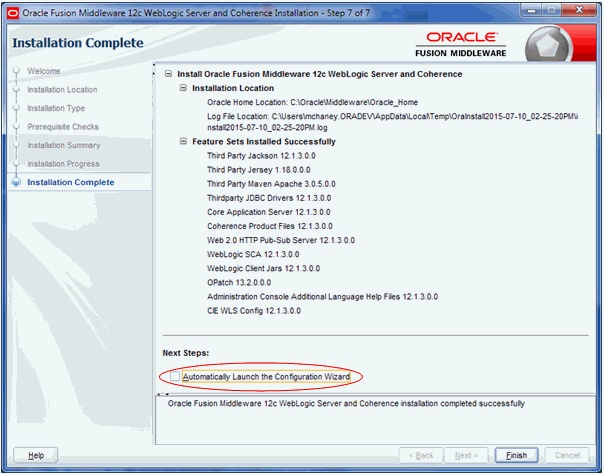Viewport: 604px width, 474px height.
Task: Select the Installation Complete step
Action: point(70,182)
